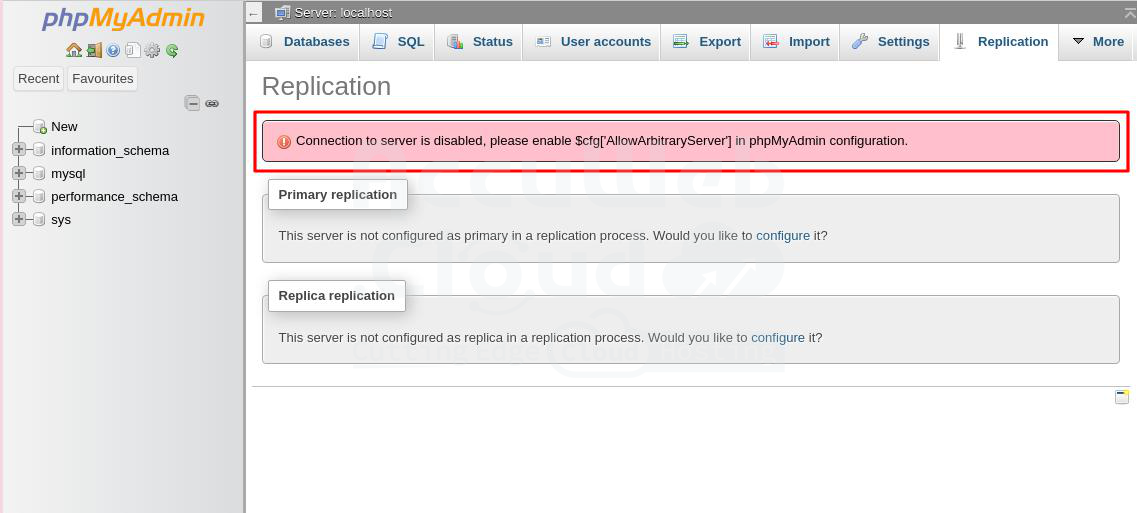Open the More tab dropdown
The image size is (1137, 513).
1097,42
